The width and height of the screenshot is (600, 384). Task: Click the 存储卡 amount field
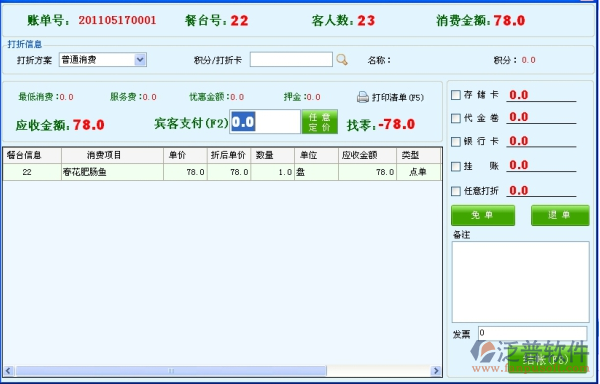pos(541,95)
